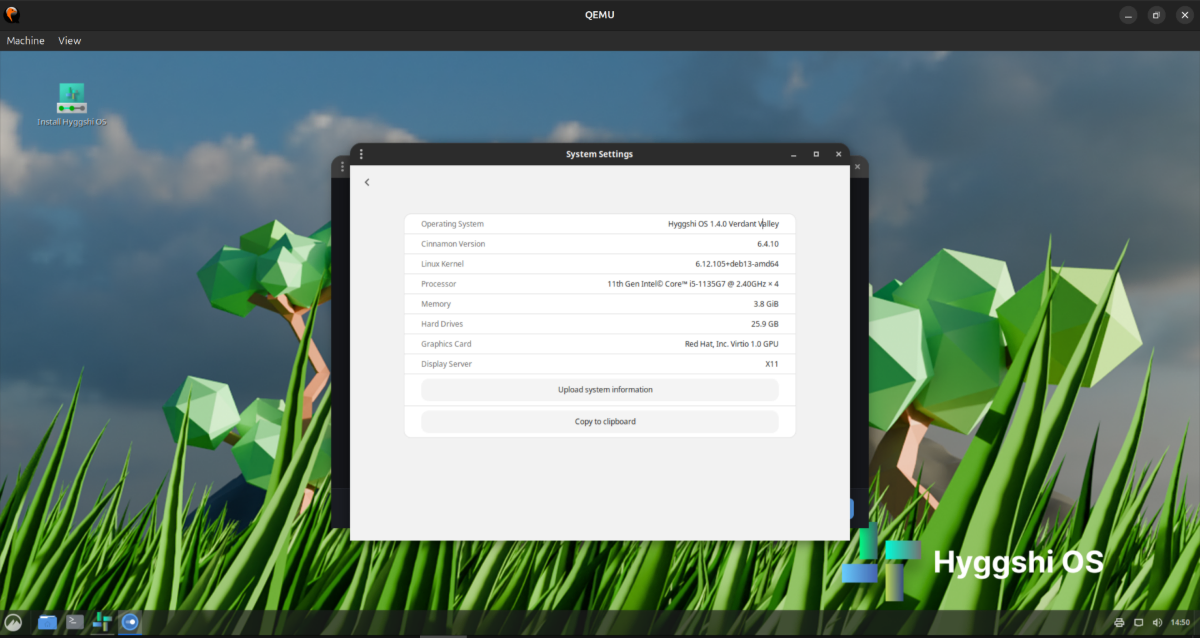Maximize the QEMU window

[1156, 15]
